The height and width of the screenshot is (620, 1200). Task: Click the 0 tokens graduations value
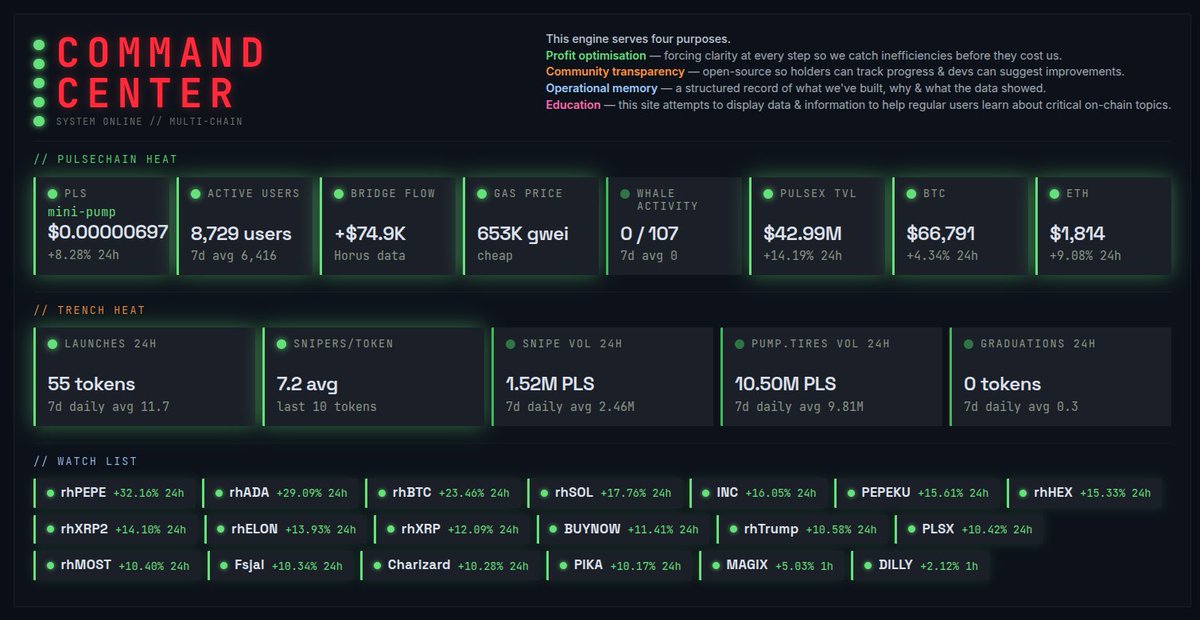tap(1002, 383)
